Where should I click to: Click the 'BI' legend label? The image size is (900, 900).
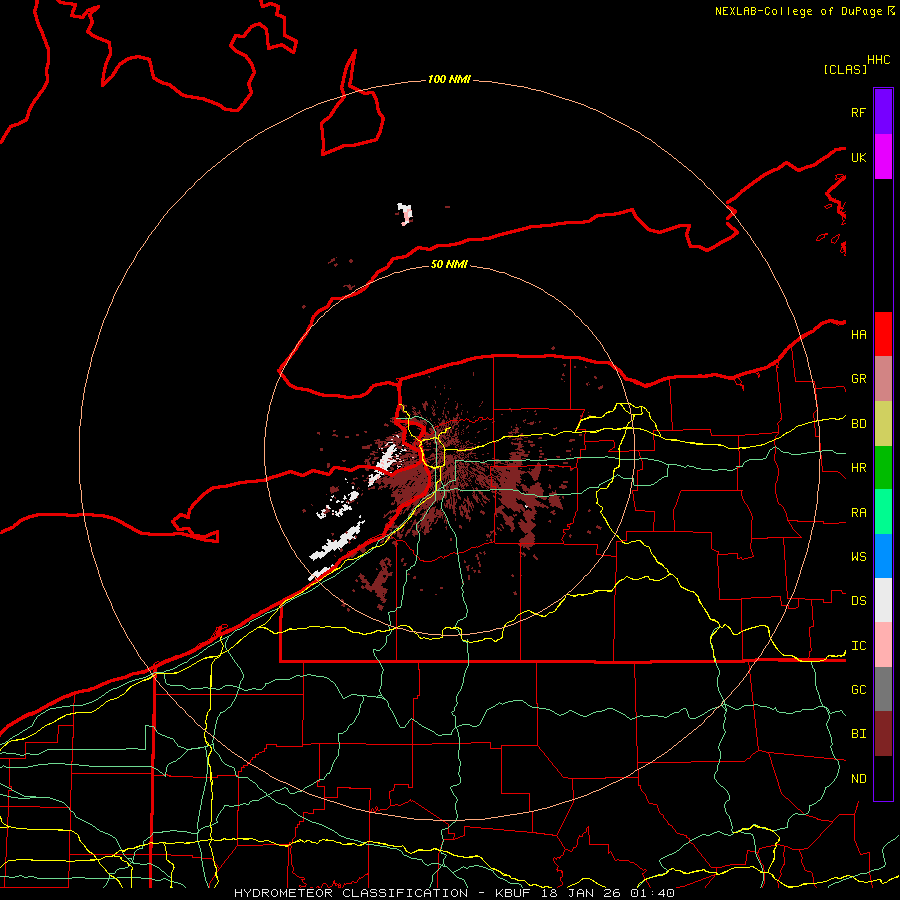858,734
